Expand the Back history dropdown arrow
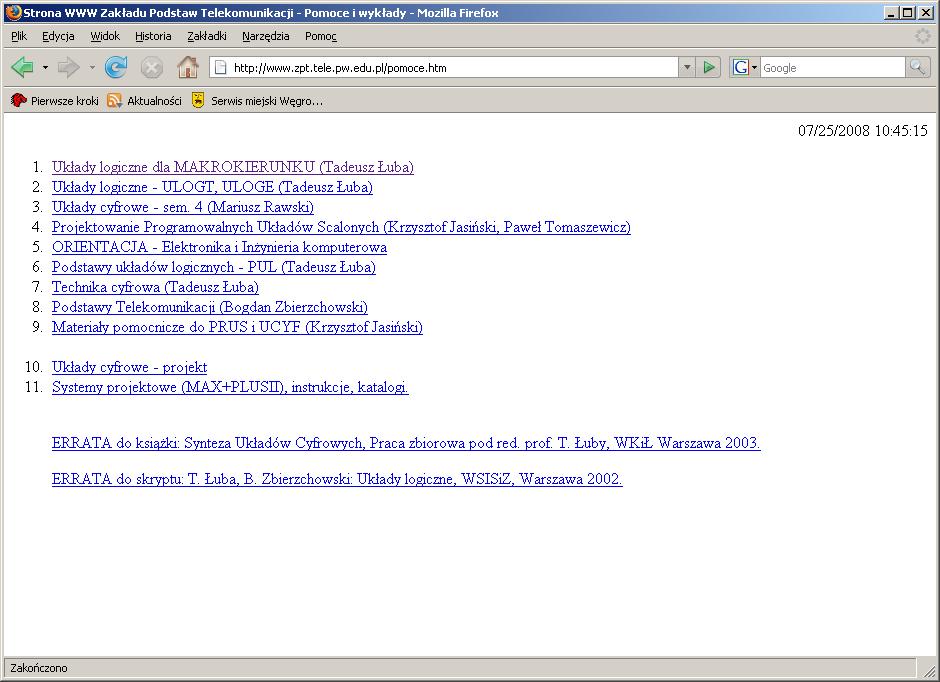This screenshot has height=682, width=940. (45, 67)
